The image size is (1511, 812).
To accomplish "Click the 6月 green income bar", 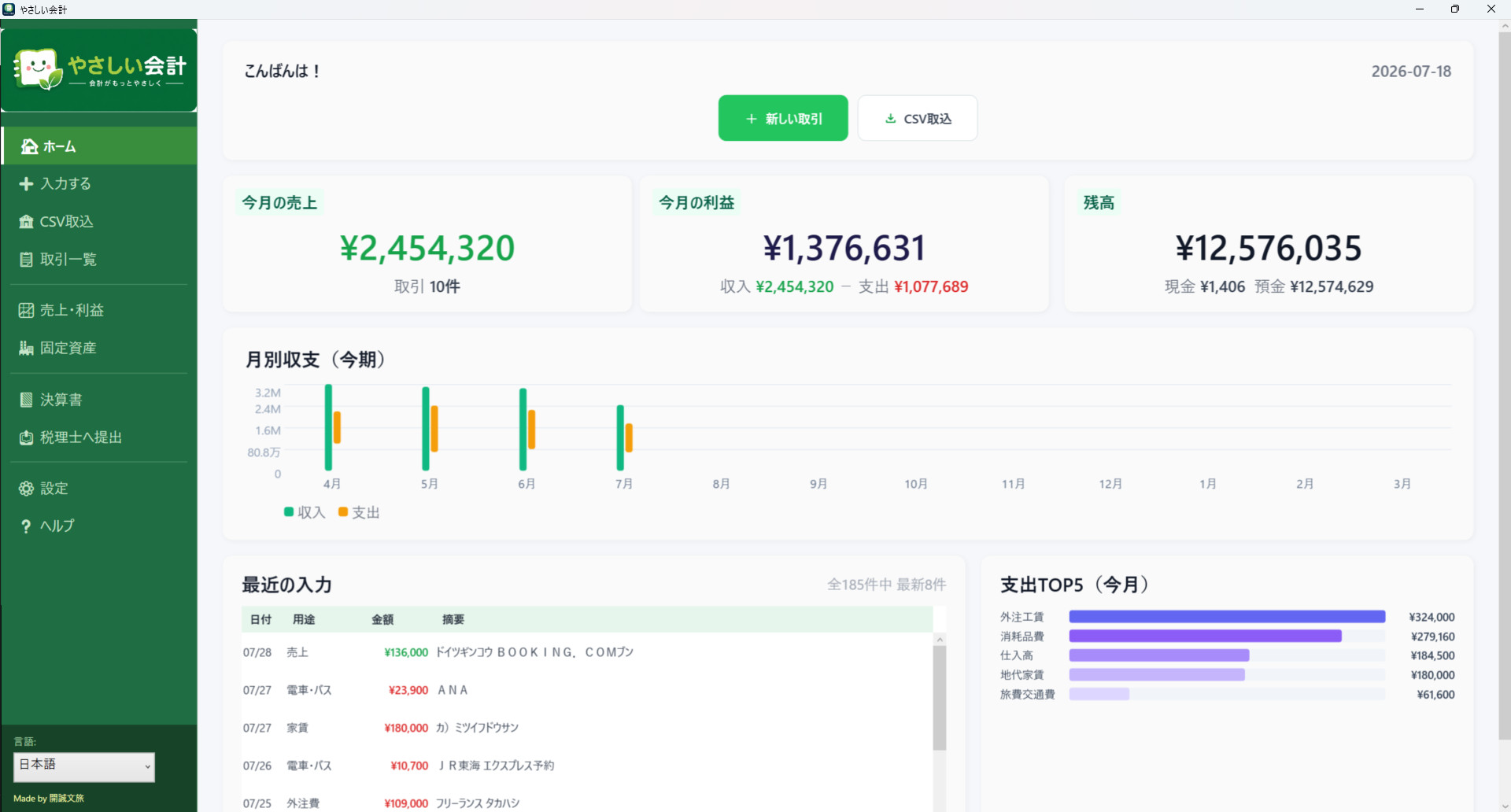I will coord(523,430).
